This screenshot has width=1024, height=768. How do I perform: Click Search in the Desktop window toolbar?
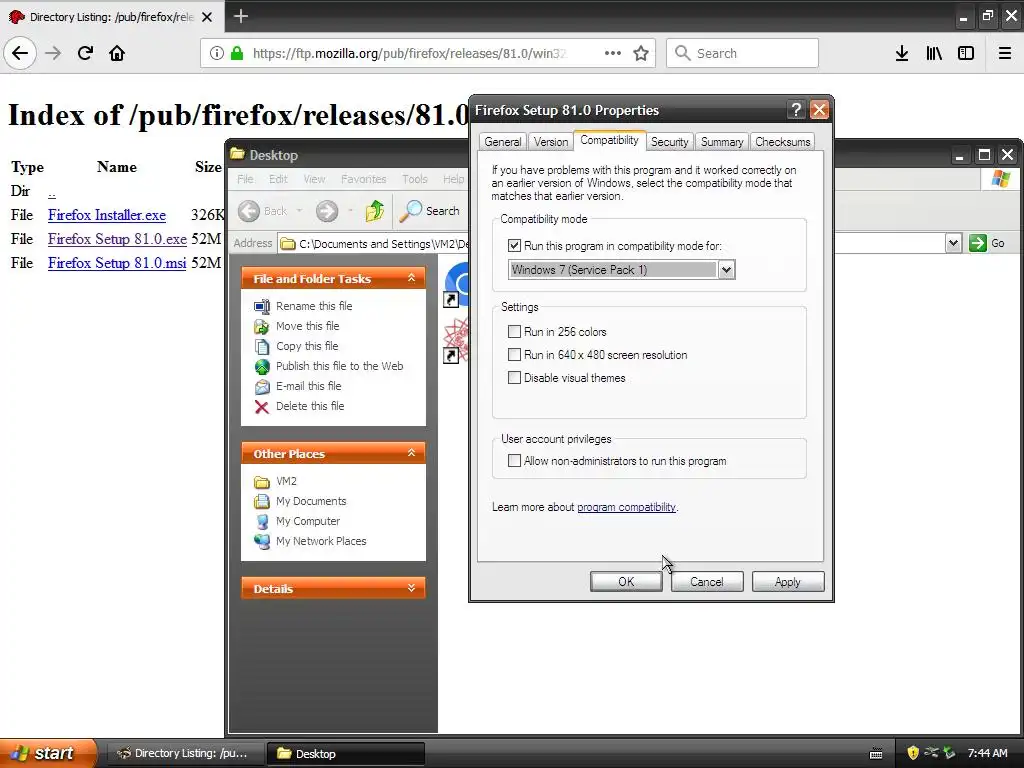point(429,210)
